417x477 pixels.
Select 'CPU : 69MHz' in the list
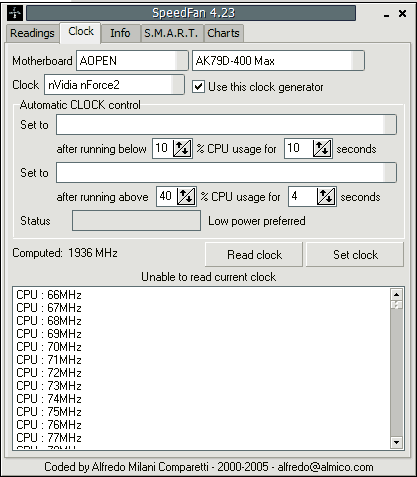pyautogui.click(x=49, y=334)
